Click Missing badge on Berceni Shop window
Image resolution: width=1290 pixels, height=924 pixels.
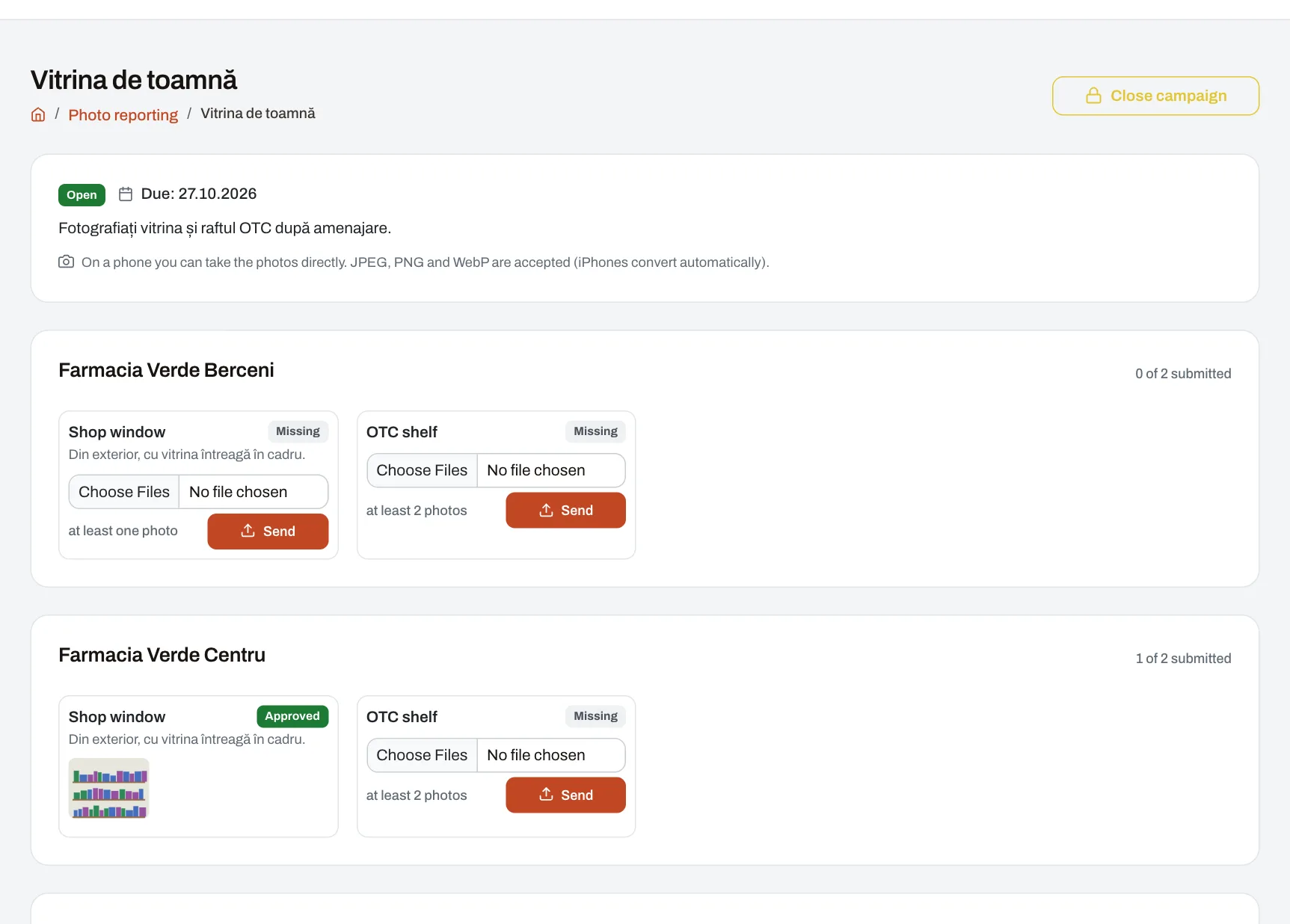point(298,431)
